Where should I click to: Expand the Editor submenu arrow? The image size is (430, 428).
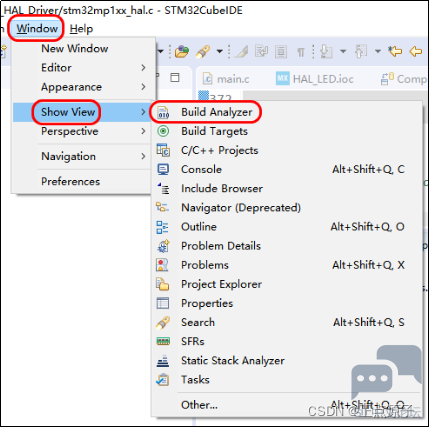pos(143,68)
